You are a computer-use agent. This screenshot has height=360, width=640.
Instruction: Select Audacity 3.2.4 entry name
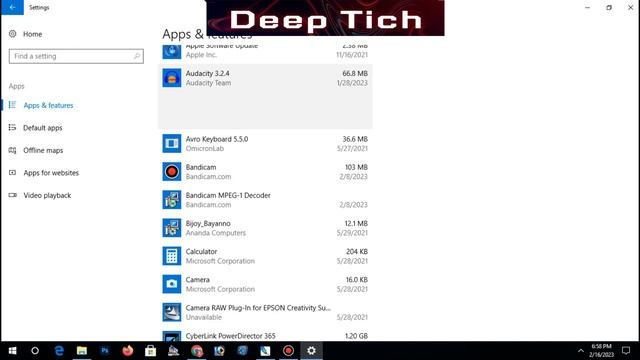pyautogui.click(x=207, y=73)
